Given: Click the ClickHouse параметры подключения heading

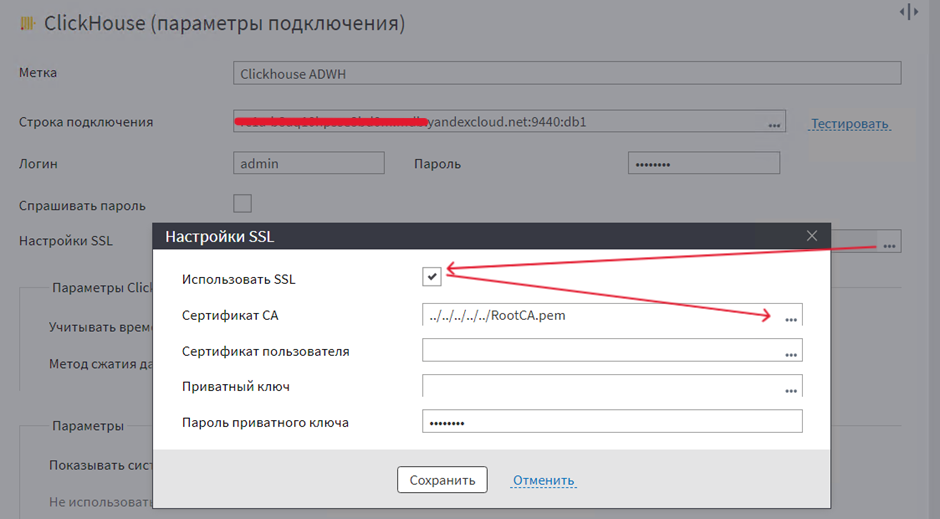Looking at the screenshot, I should [x=225, y=23].
